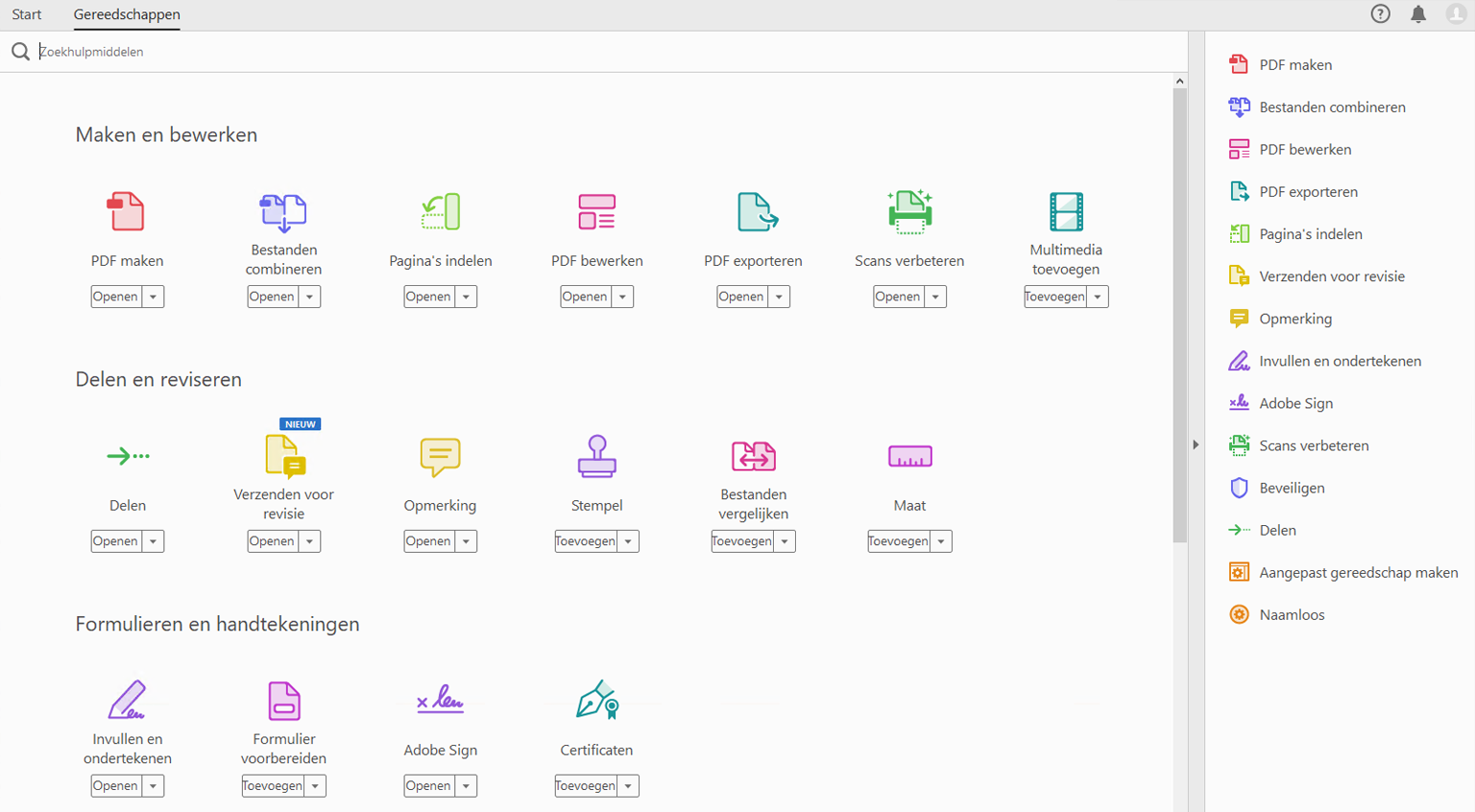Expand the dropdown arrow beside PDF maken Openen

[153, 297]
